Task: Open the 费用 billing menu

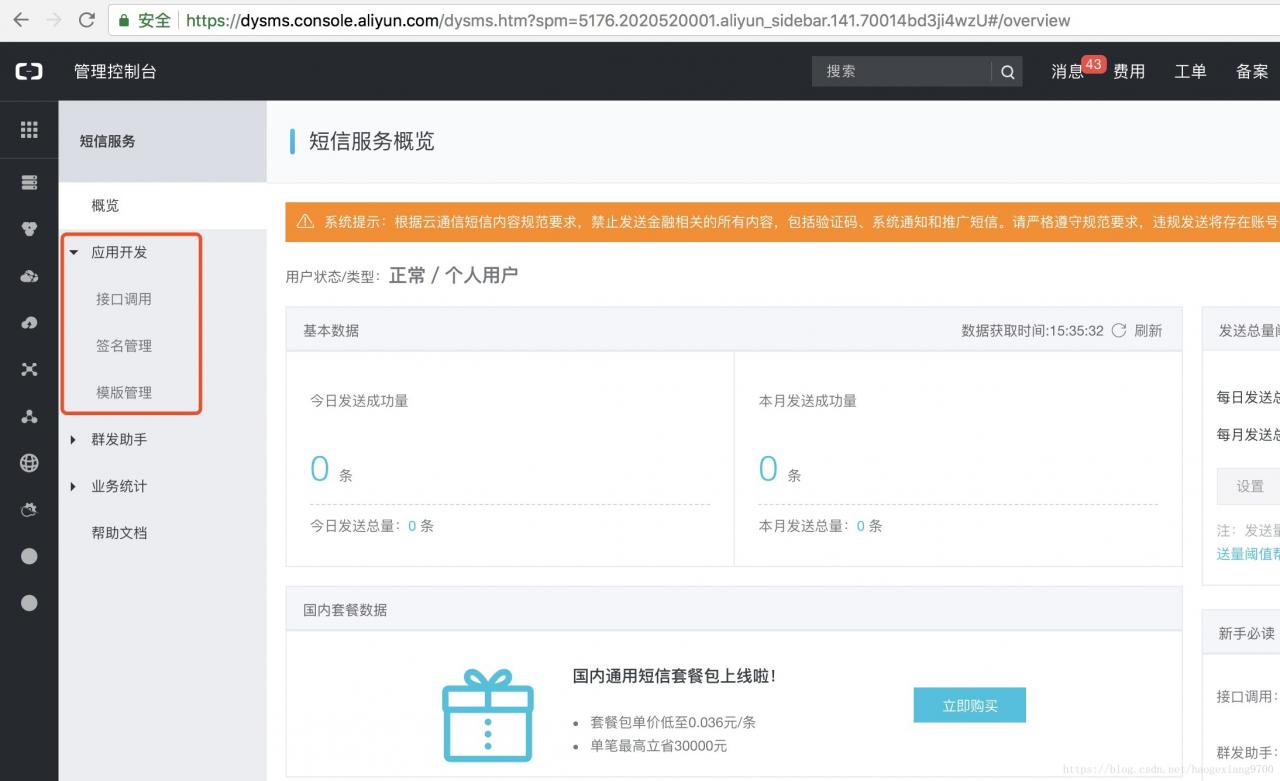Action: (1129, 71)
